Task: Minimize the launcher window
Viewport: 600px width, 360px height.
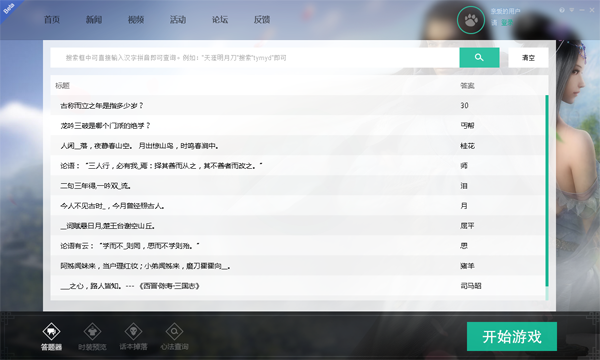Action: point(582,10)
